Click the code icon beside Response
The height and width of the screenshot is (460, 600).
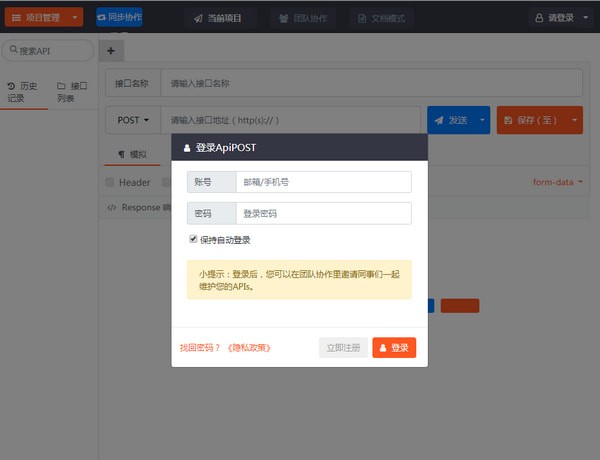click(x=112, y=207)
